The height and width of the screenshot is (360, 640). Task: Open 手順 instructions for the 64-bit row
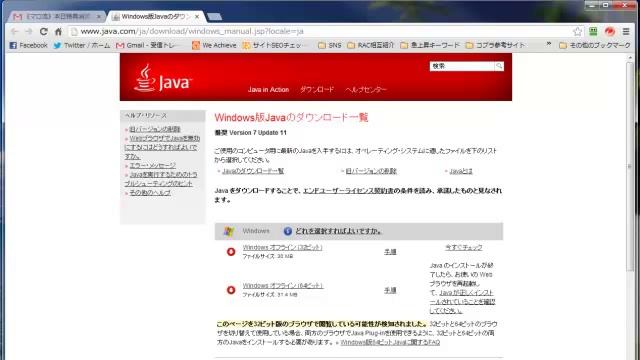coord(390,290)
